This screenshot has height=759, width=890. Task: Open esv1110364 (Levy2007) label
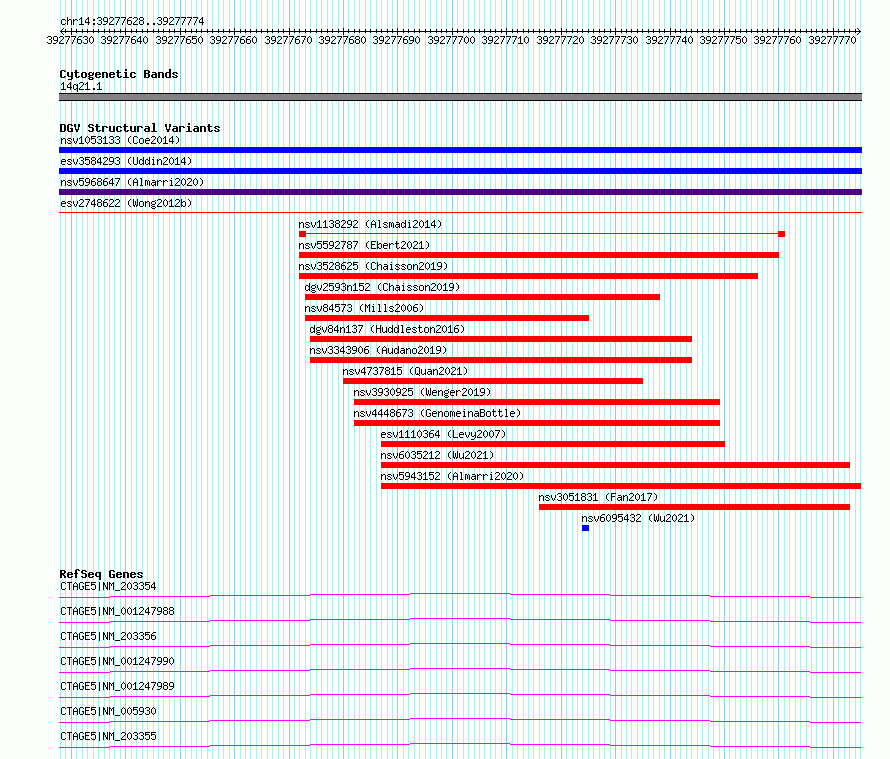click(x=443, y=434)
